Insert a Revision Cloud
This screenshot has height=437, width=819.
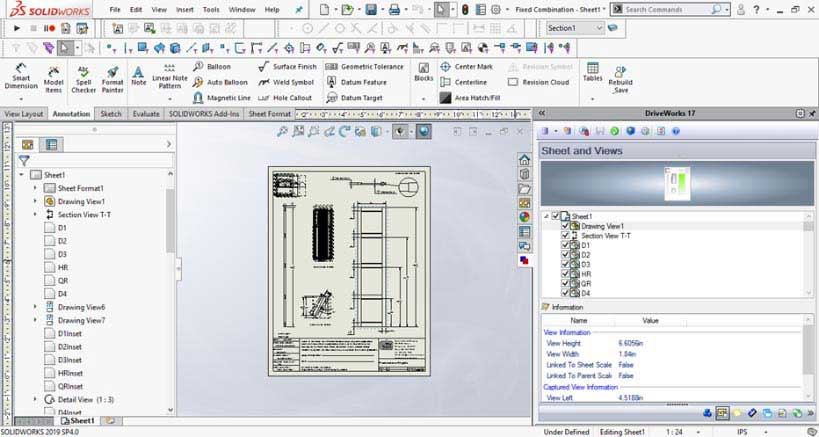539,82
